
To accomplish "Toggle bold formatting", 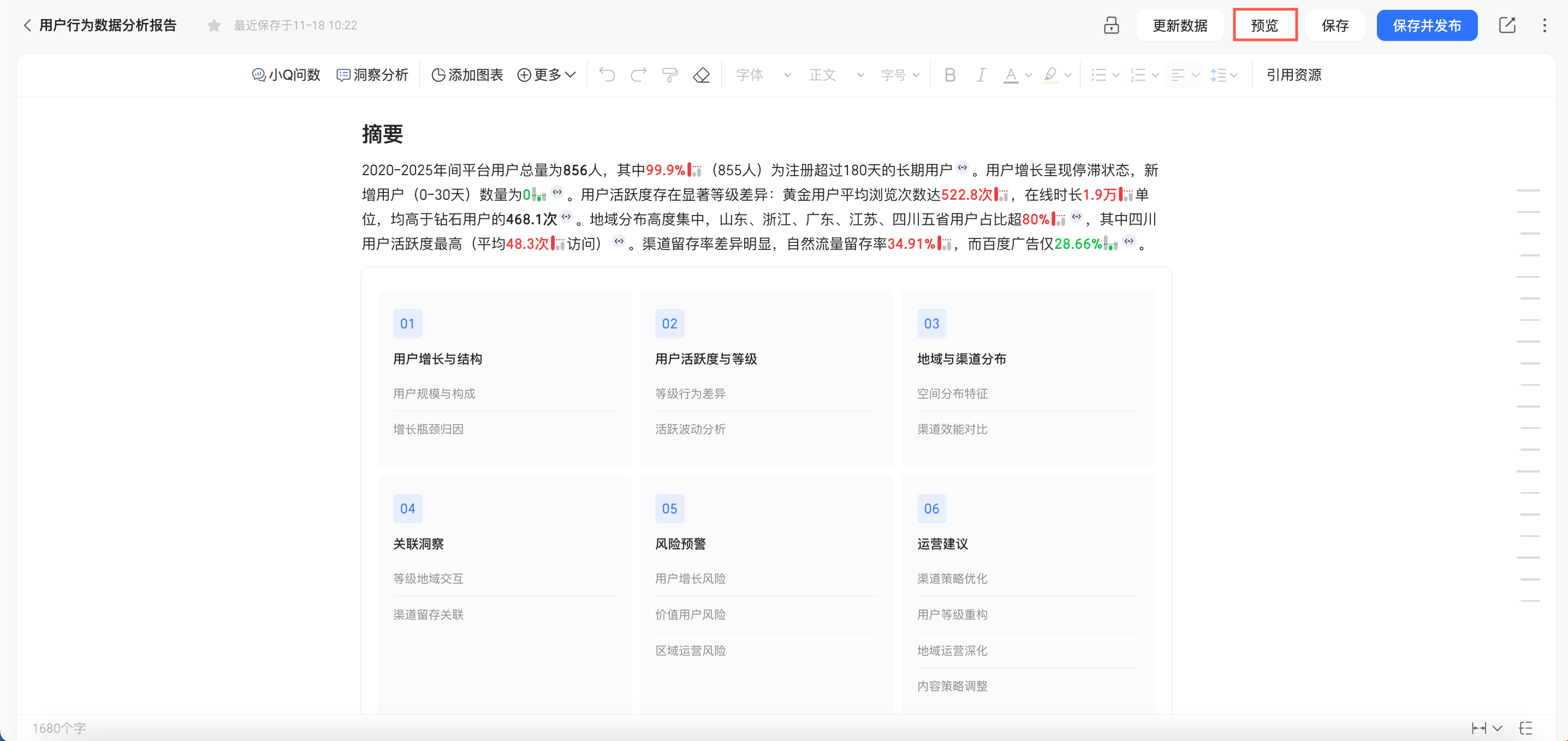I will [949, 75].
